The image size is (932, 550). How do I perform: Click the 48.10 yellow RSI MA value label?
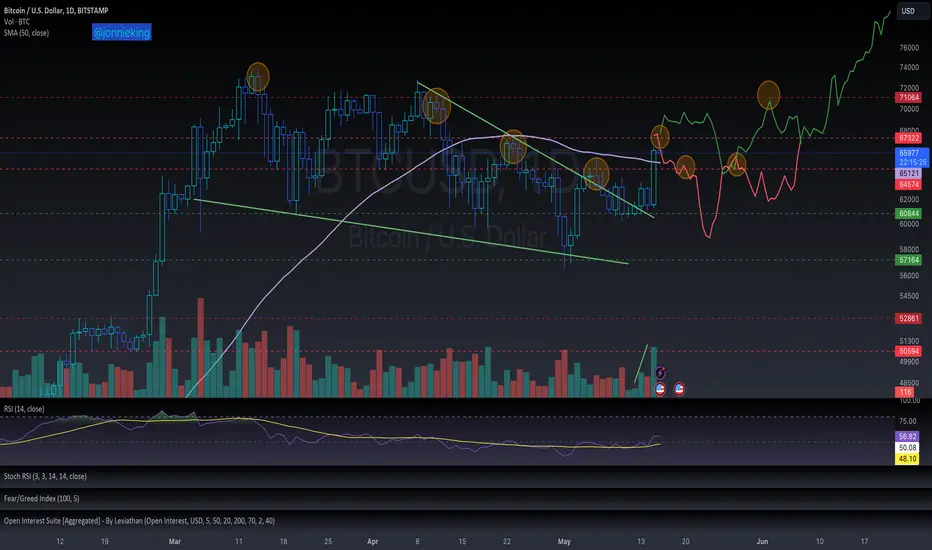907,459
